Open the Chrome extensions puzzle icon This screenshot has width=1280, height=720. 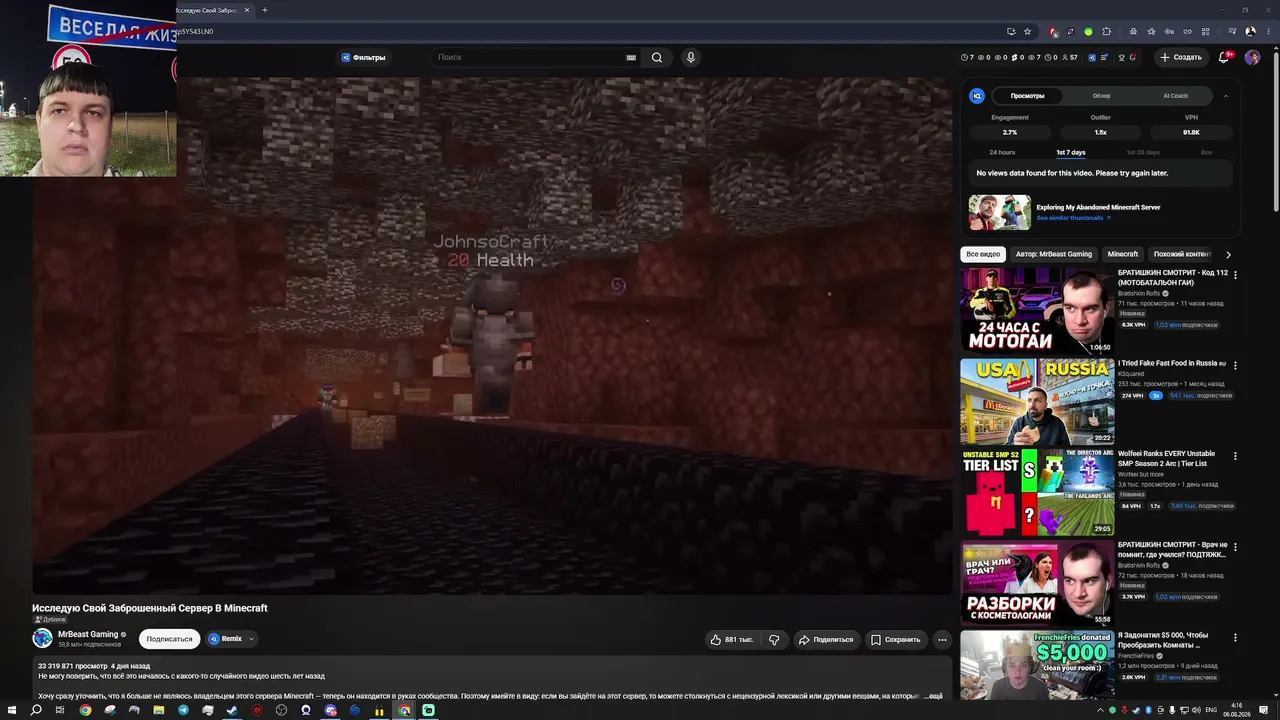click(x=1106, y=31)
